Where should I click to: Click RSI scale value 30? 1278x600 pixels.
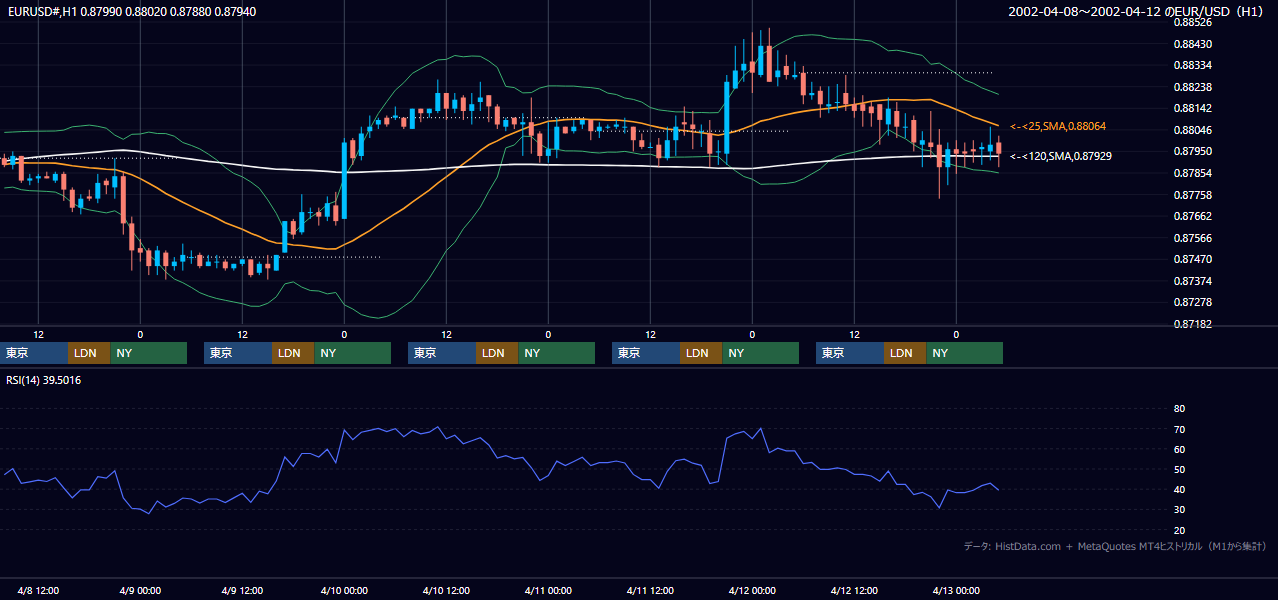pyautogui.click(x=1179, y=510)
